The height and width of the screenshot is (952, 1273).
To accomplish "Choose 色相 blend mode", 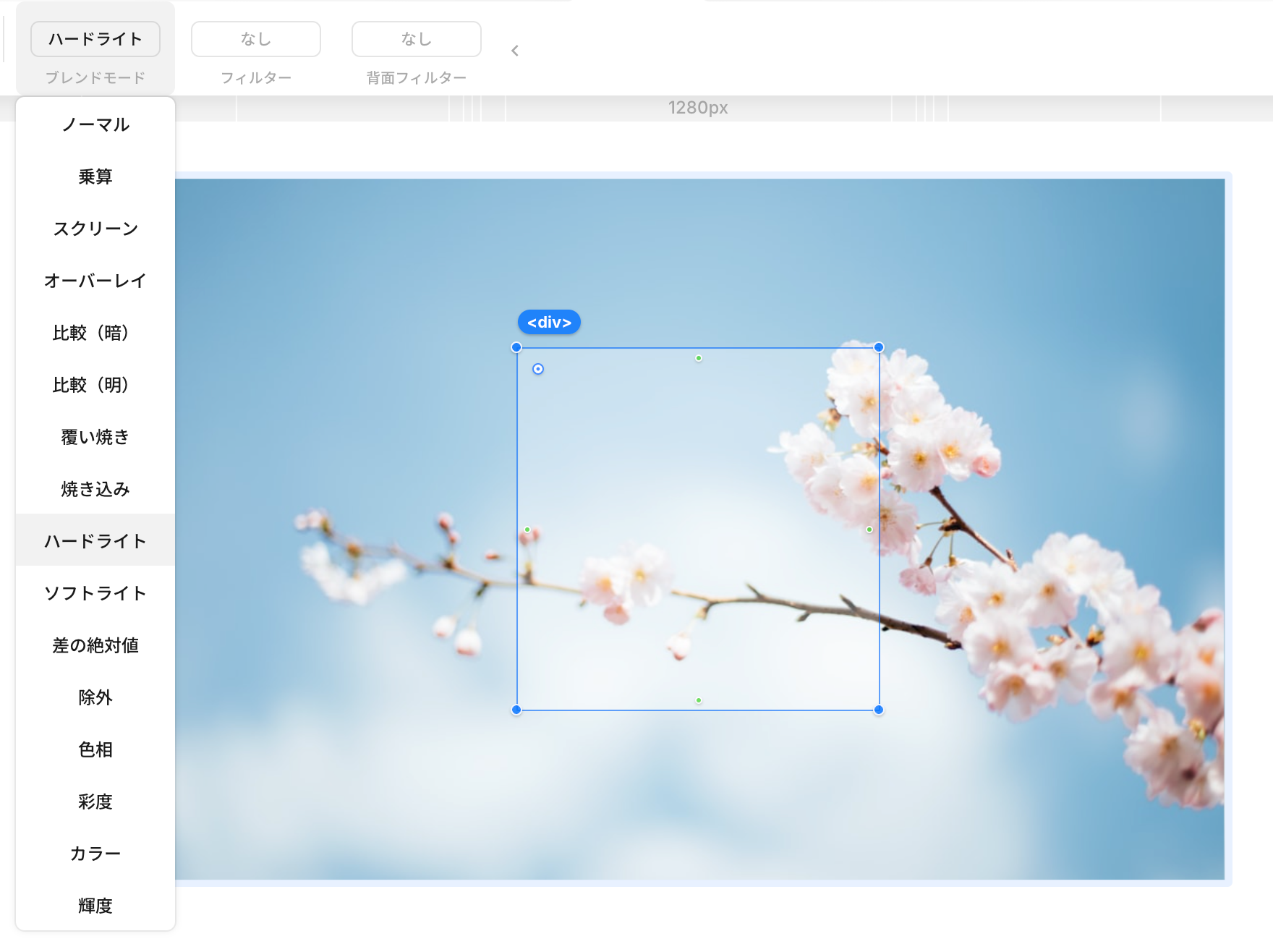I will (x=95, y=749).
